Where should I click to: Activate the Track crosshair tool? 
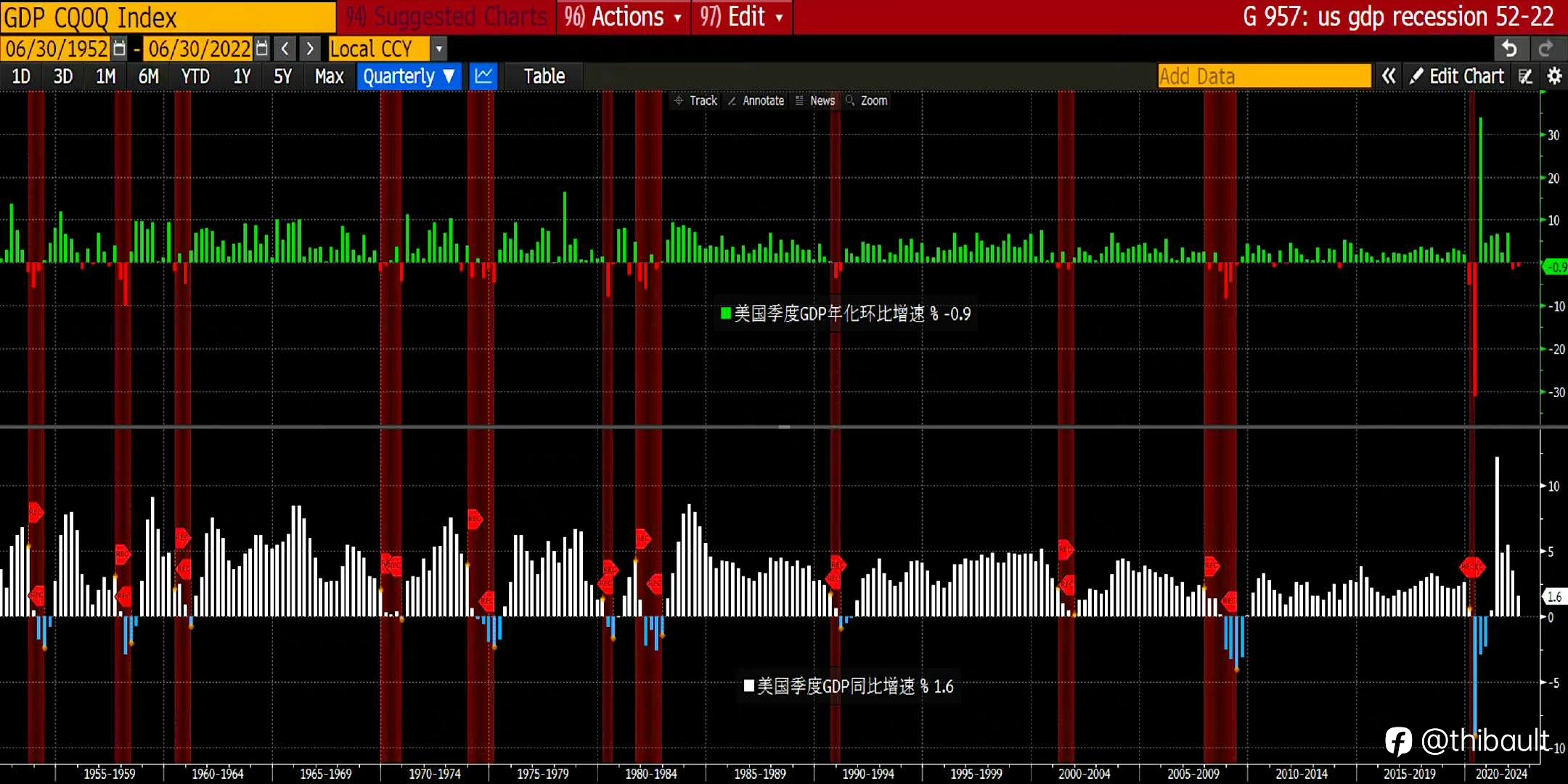click(x=695, y=100)
